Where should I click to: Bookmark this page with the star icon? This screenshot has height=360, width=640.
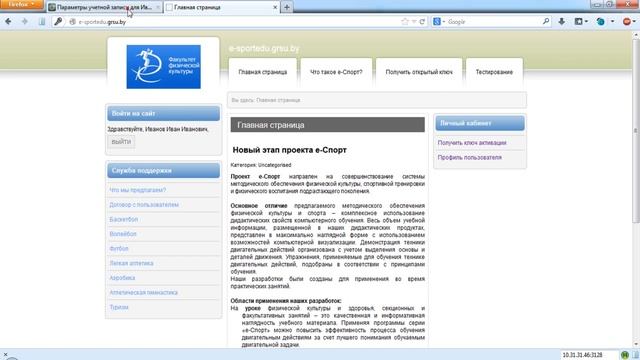point(404,22)
